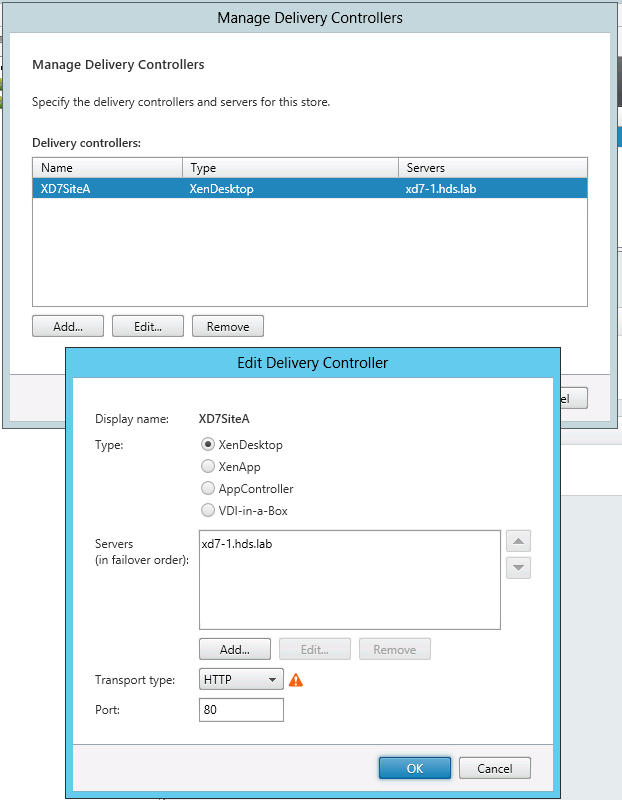
Task: Select xd7-1.hds.lab in the Servers failover list
Action: pyautogui.click(x=237, y=544)
